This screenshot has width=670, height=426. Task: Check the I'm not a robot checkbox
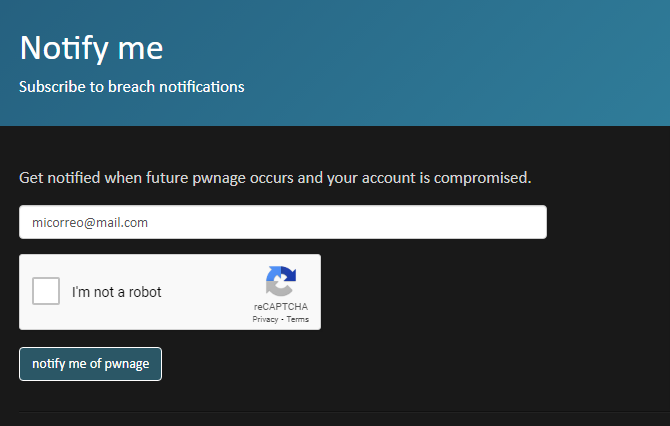(x=46, y=291)
